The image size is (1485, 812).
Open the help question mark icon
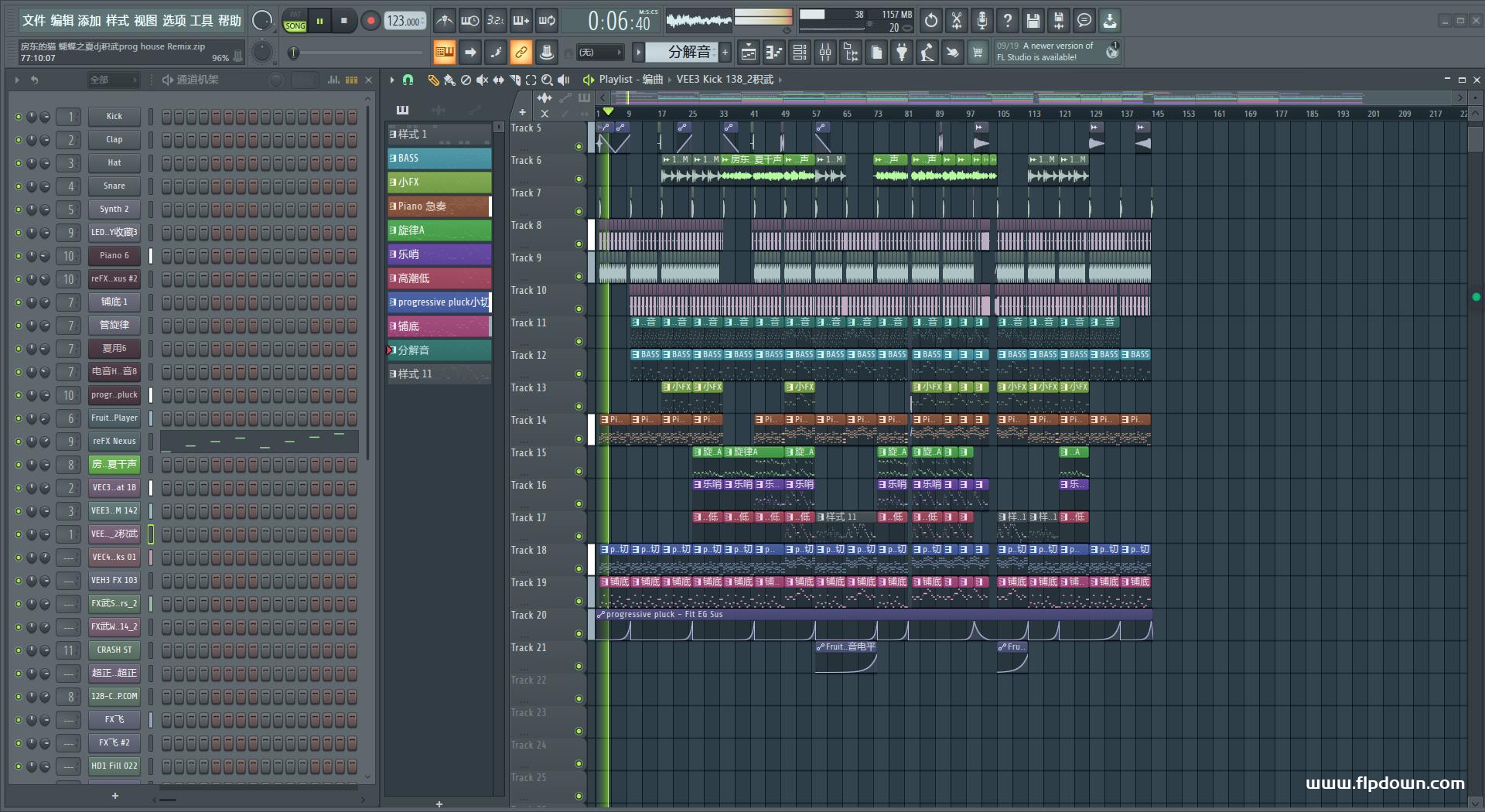pyautogui.click(x=1008, y=21)
